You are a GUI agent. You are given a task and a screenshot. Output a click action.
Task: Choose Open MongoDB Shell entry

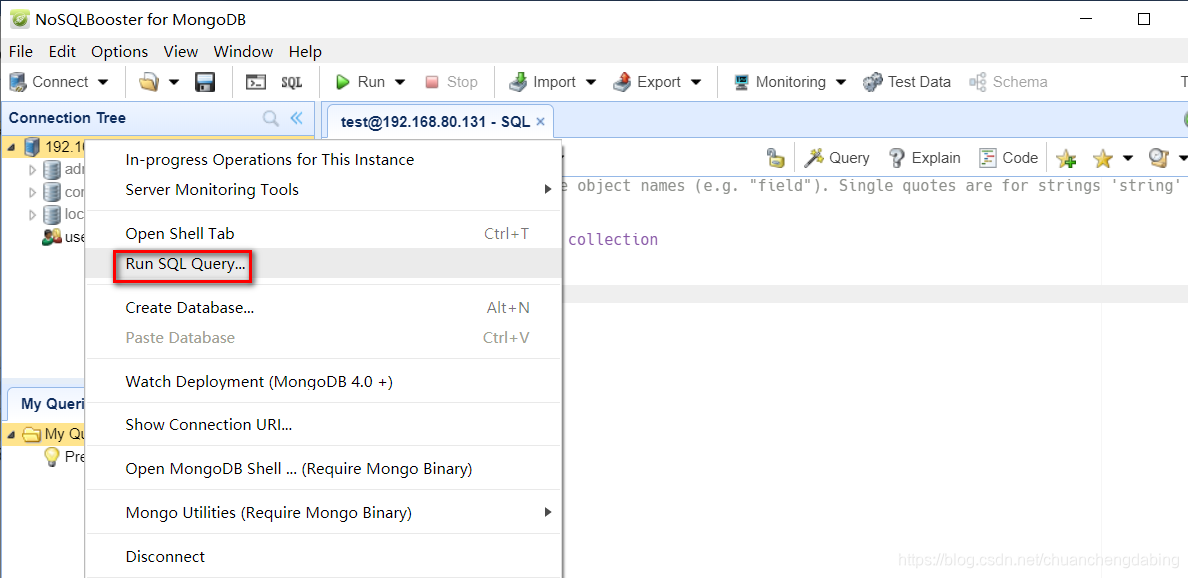[324, 469]
